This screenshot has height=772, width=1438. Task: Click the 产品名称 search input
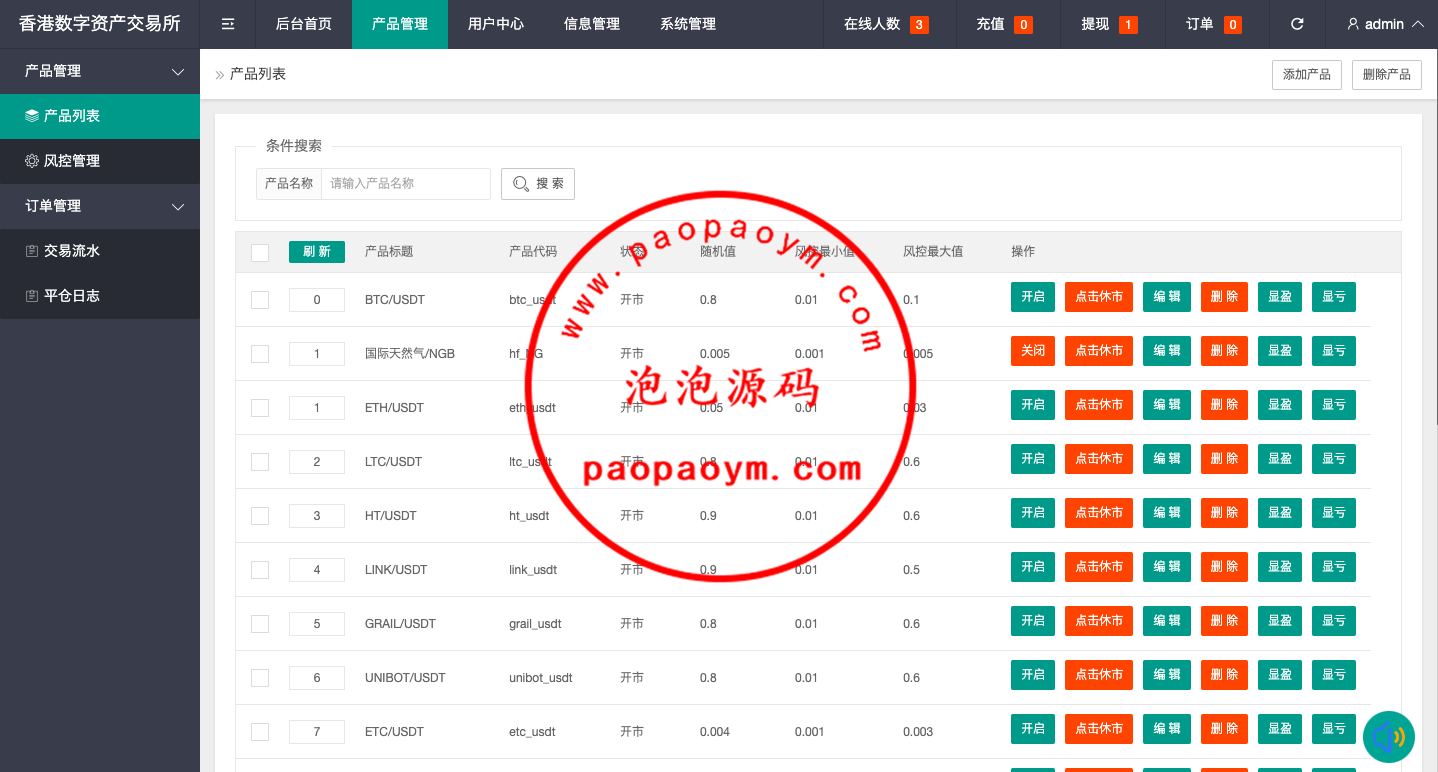tap(406, 184)
